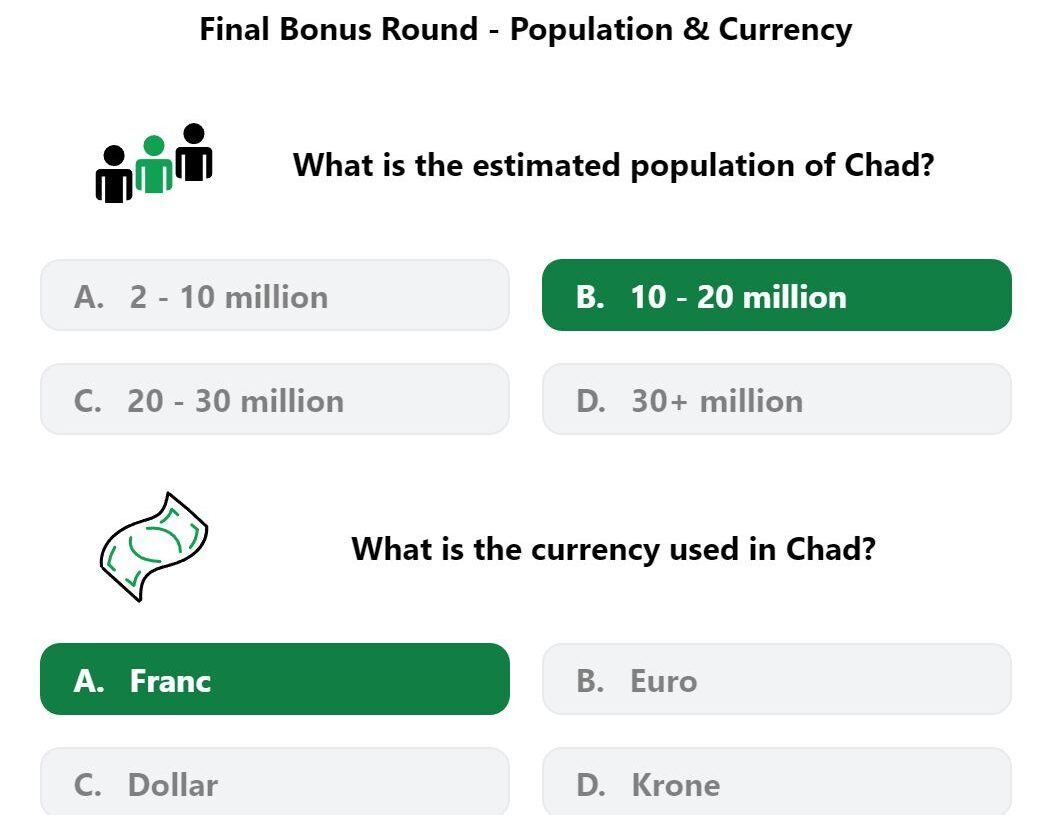Click letter A on the green Franc answer
The image size is (1060, 815).
[89, 681]
